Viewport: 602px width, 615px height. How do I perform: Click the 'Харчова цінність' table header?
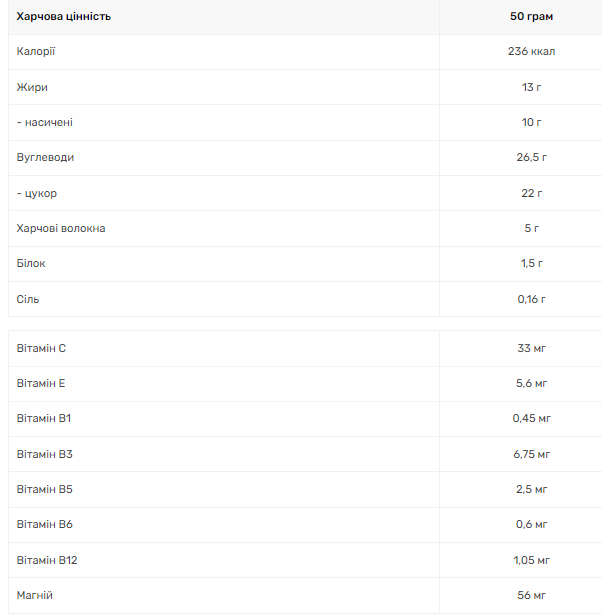click(x=64, y=17)
